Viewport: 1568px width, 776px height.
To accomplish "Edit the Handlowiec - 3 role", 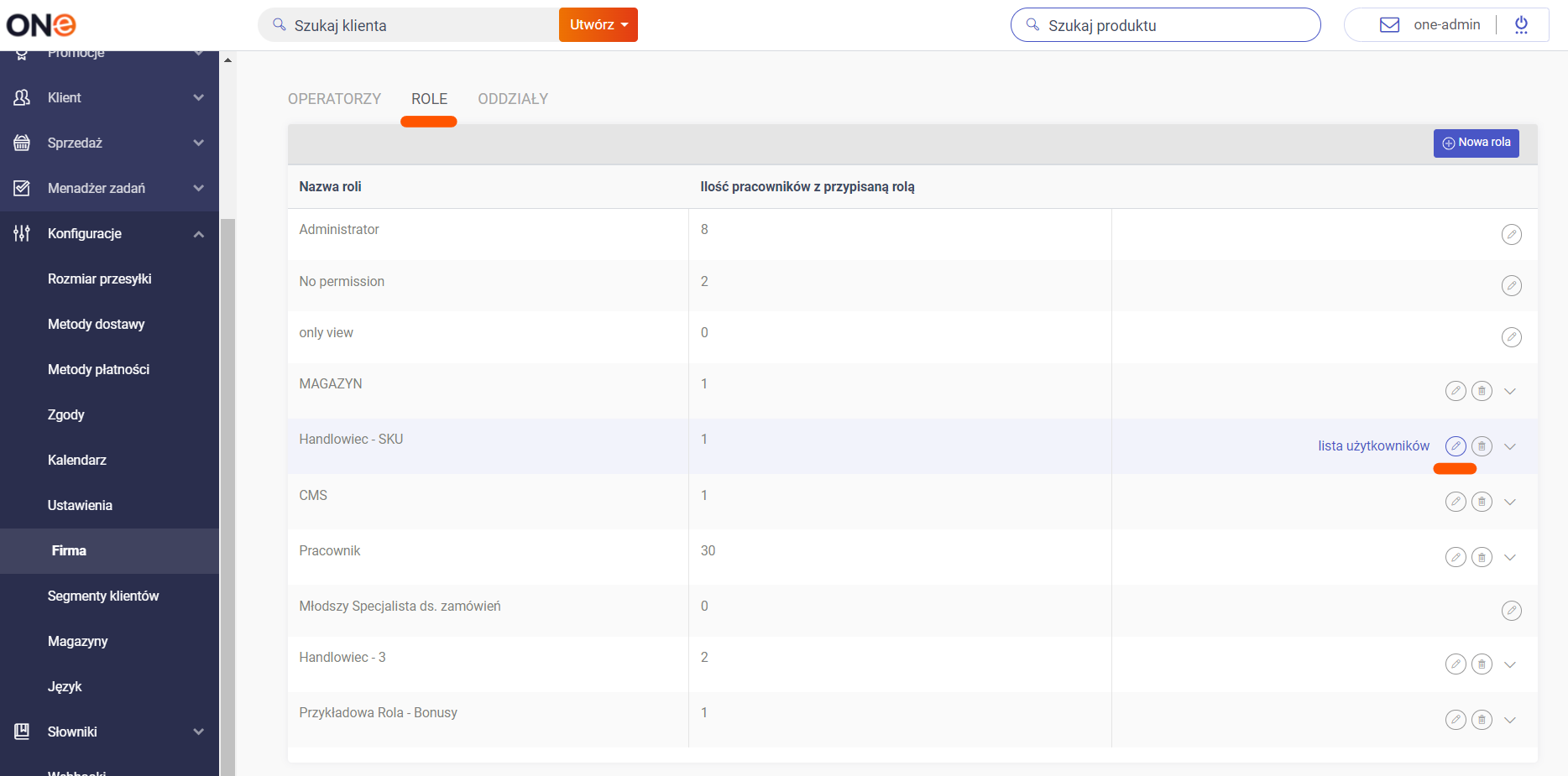I will (x=1456, y=664).
